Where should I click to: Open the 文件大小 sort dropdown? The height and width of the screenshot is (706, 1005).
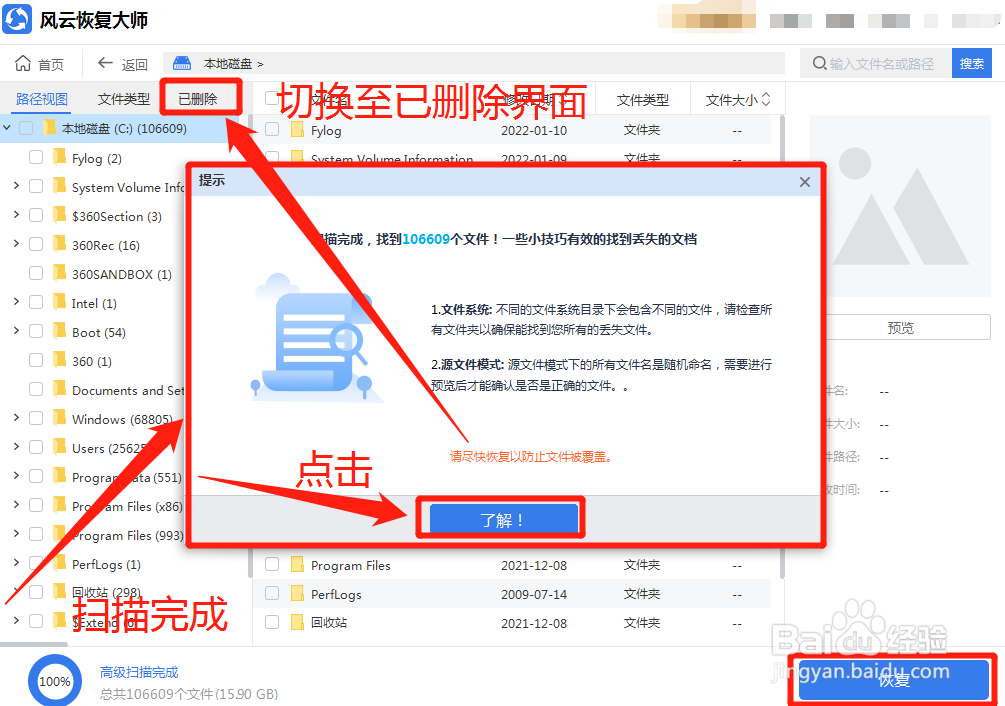(x=736, y=98)
